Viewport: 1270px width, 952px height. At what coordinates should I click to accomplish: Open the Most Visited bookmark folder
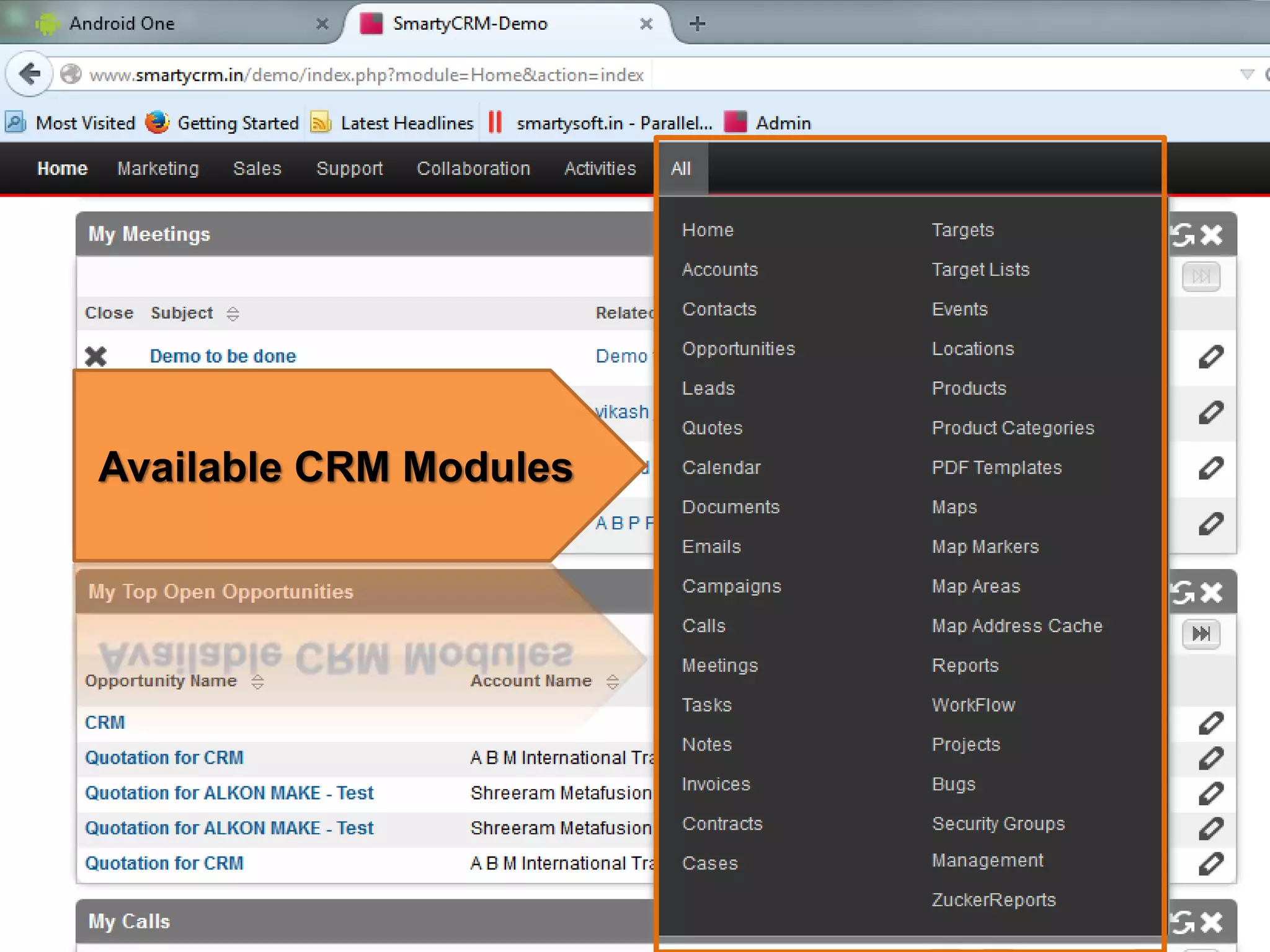click(70, 123)
